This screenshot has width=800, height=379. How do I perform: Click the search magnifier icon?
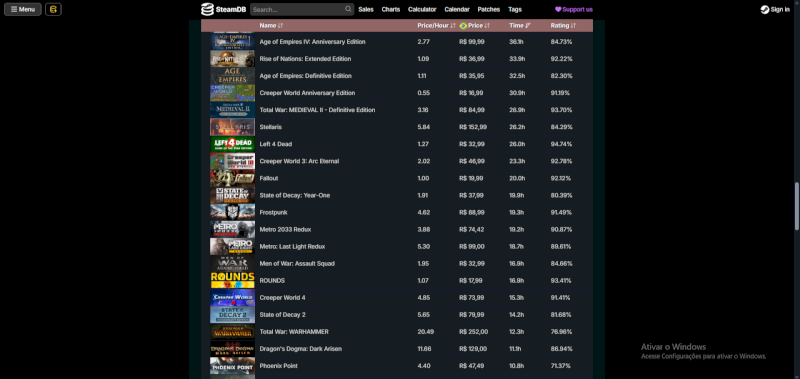coord(348,9)
